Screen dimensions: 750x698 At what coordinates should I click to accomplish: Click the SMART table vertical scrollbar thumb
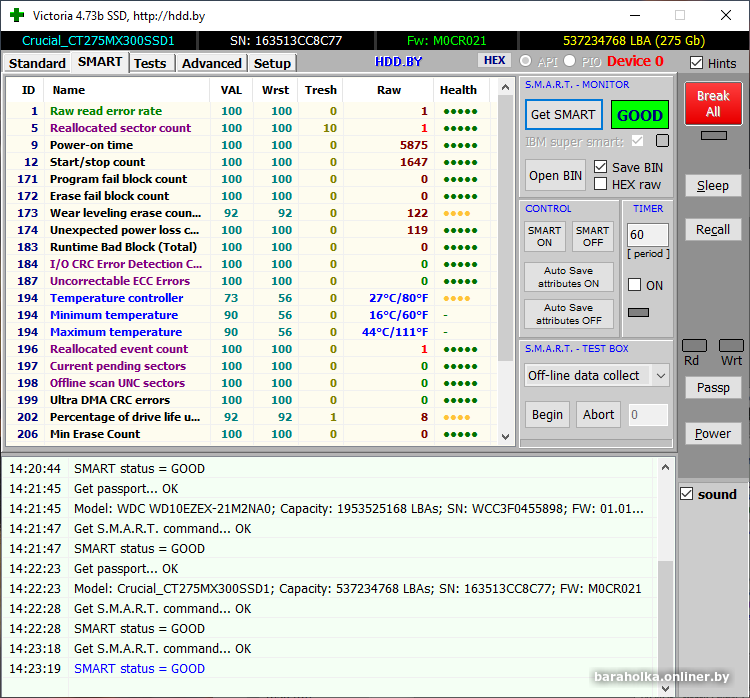(506, 229)
